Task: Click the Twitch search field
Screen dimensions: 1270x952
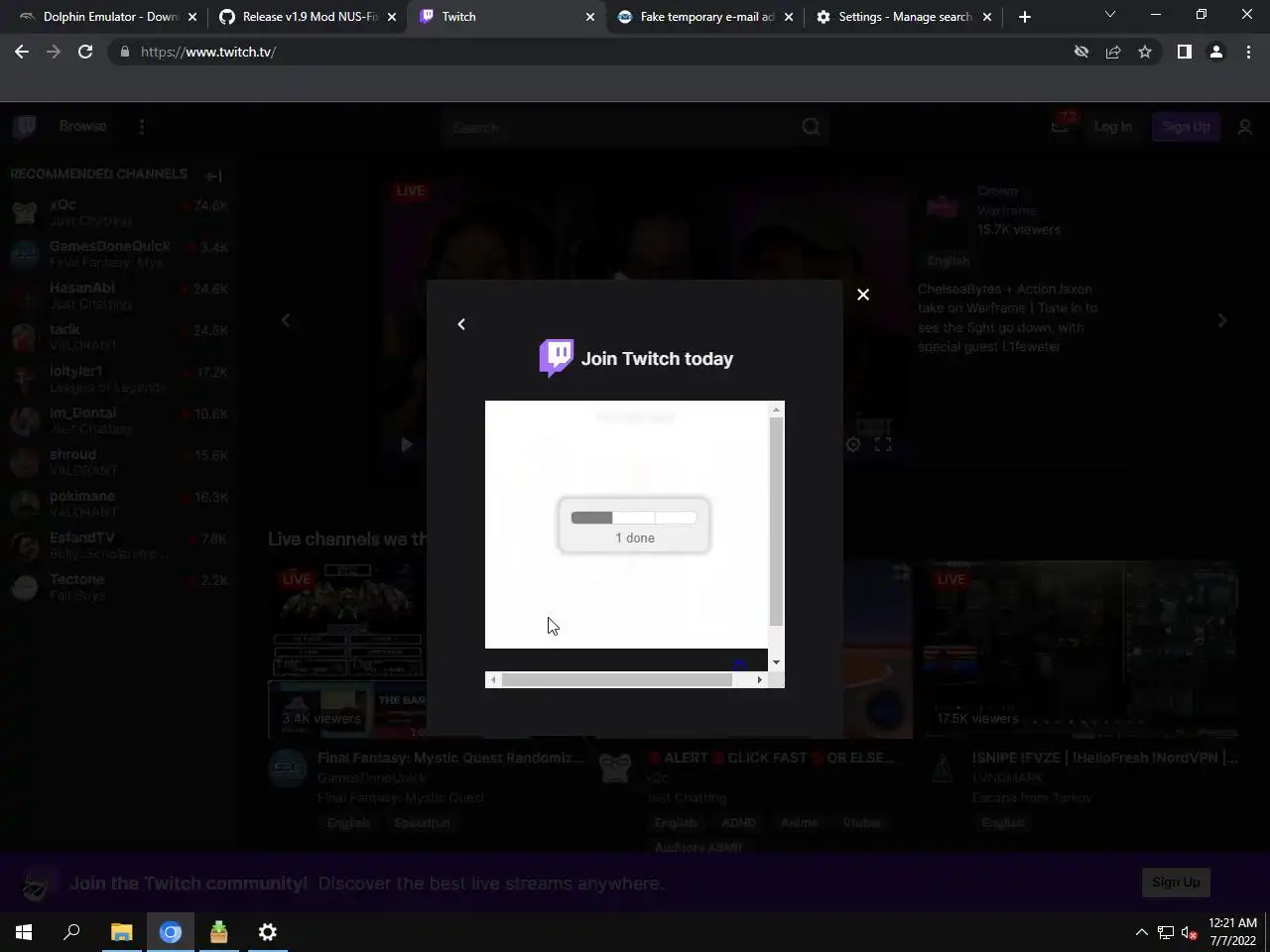Action: pos(617,127)
